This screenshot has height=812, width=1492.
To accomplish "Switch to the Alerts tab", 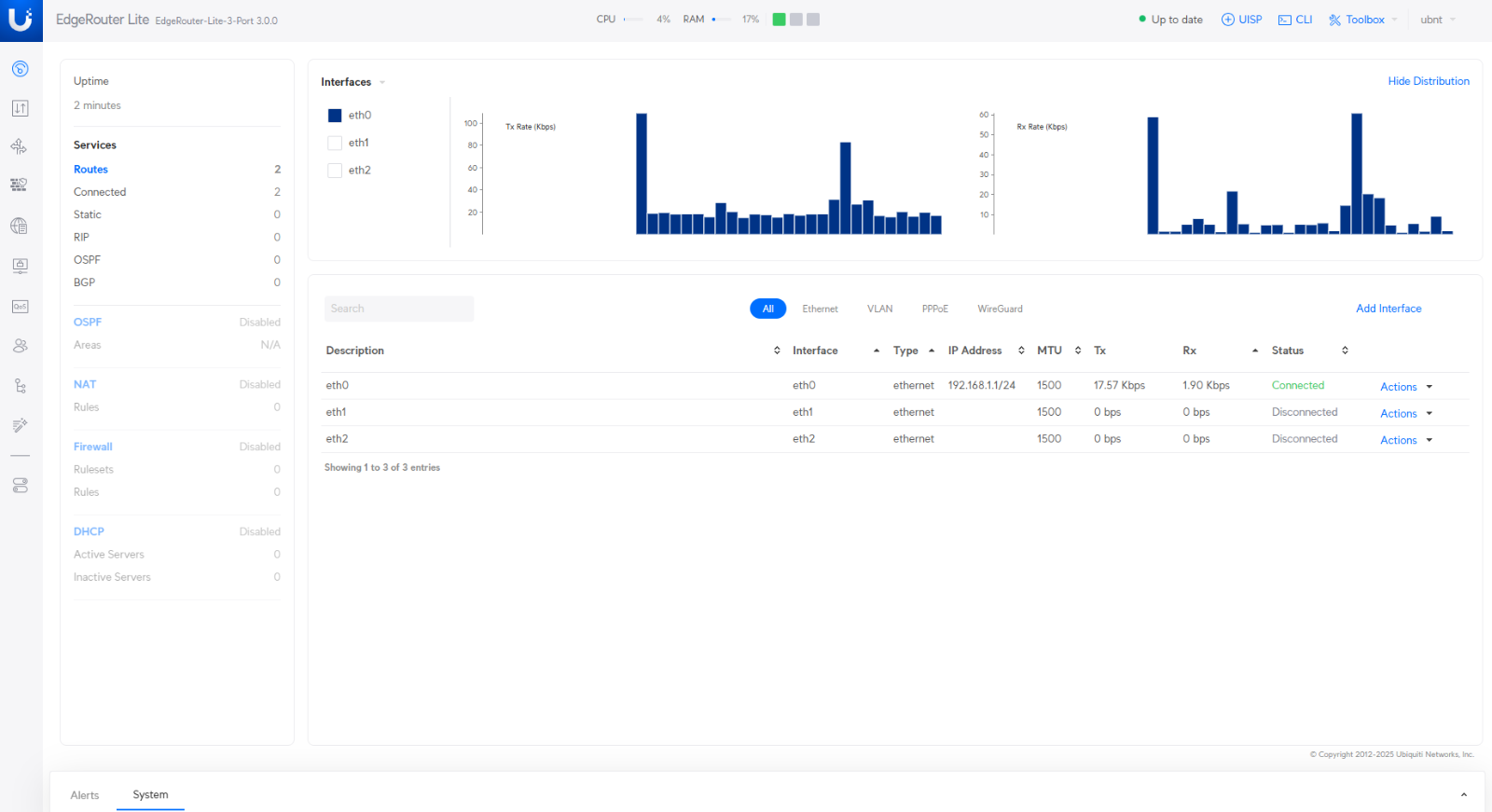I will pyautogui.click(x=84, y=795).
